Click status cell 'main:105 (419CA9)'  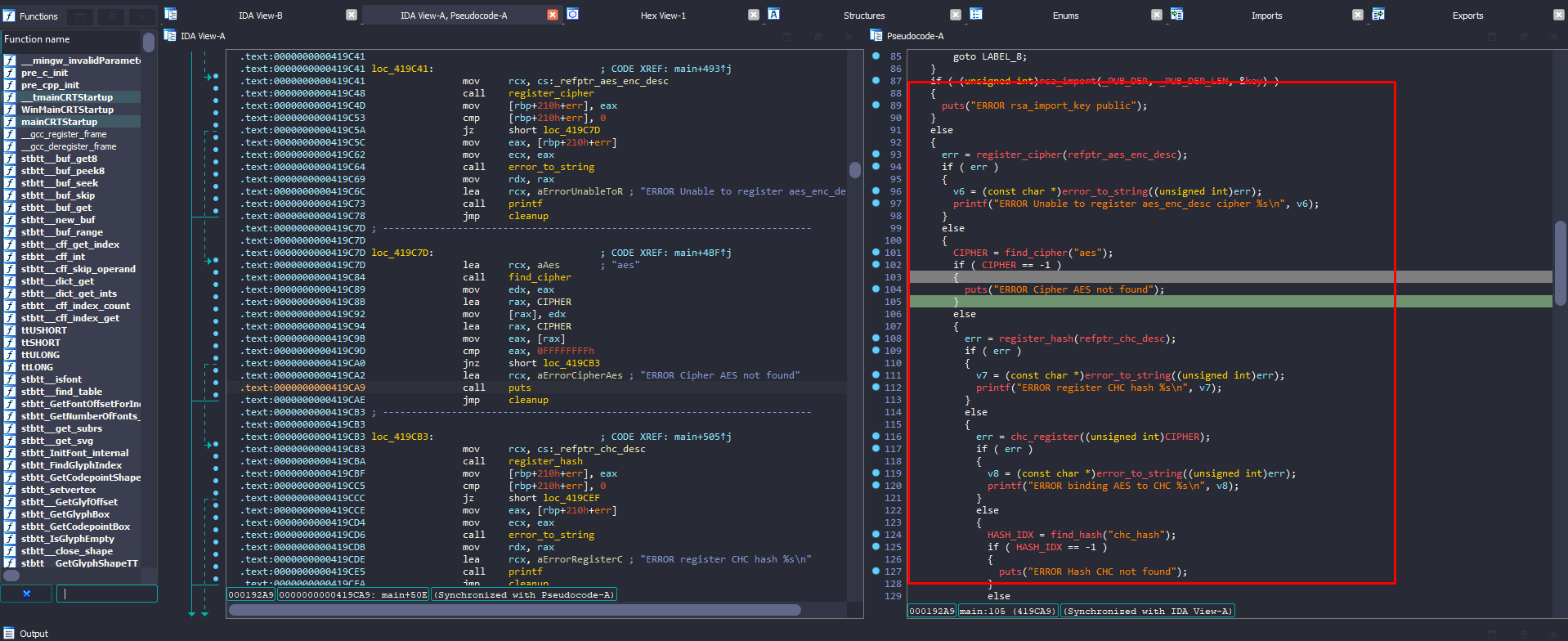1008,611
